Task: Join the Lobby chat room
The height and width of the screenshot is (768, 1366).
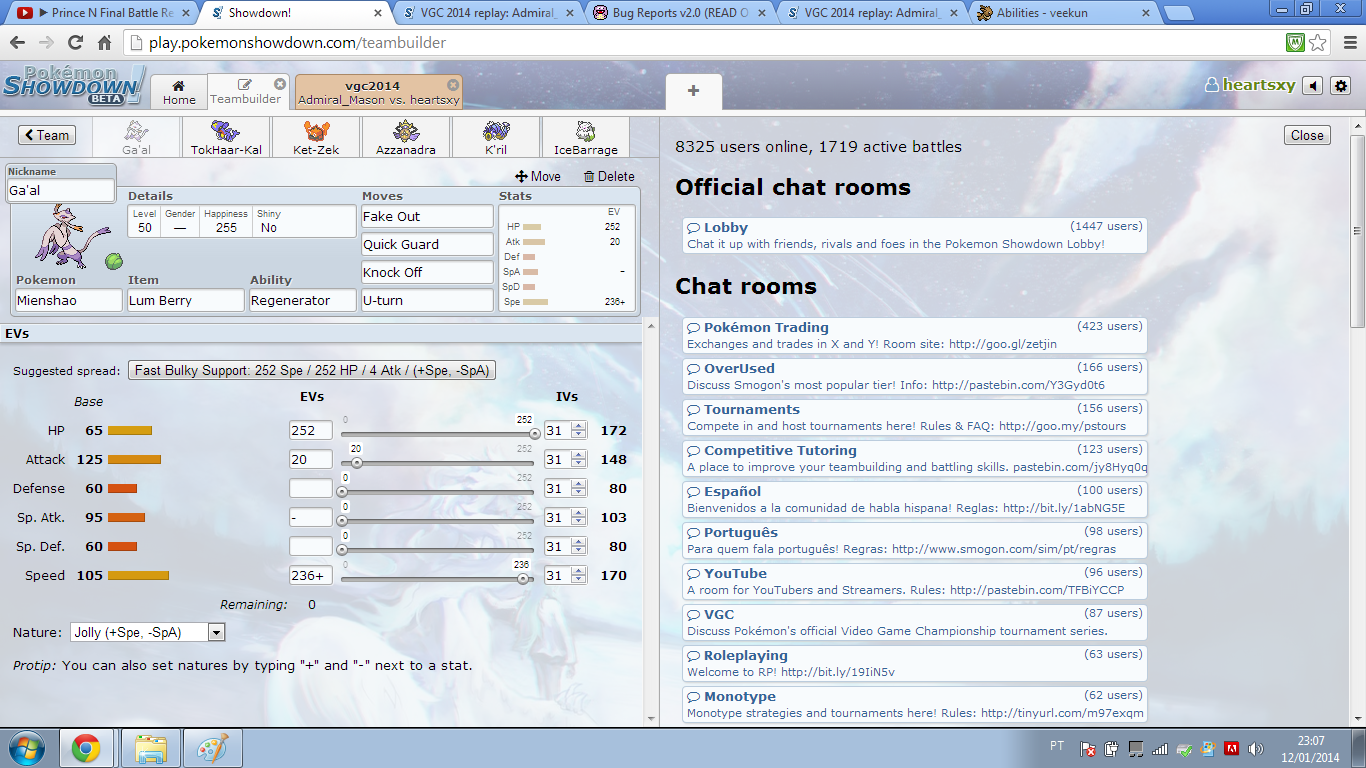Action: coord(914,236)
